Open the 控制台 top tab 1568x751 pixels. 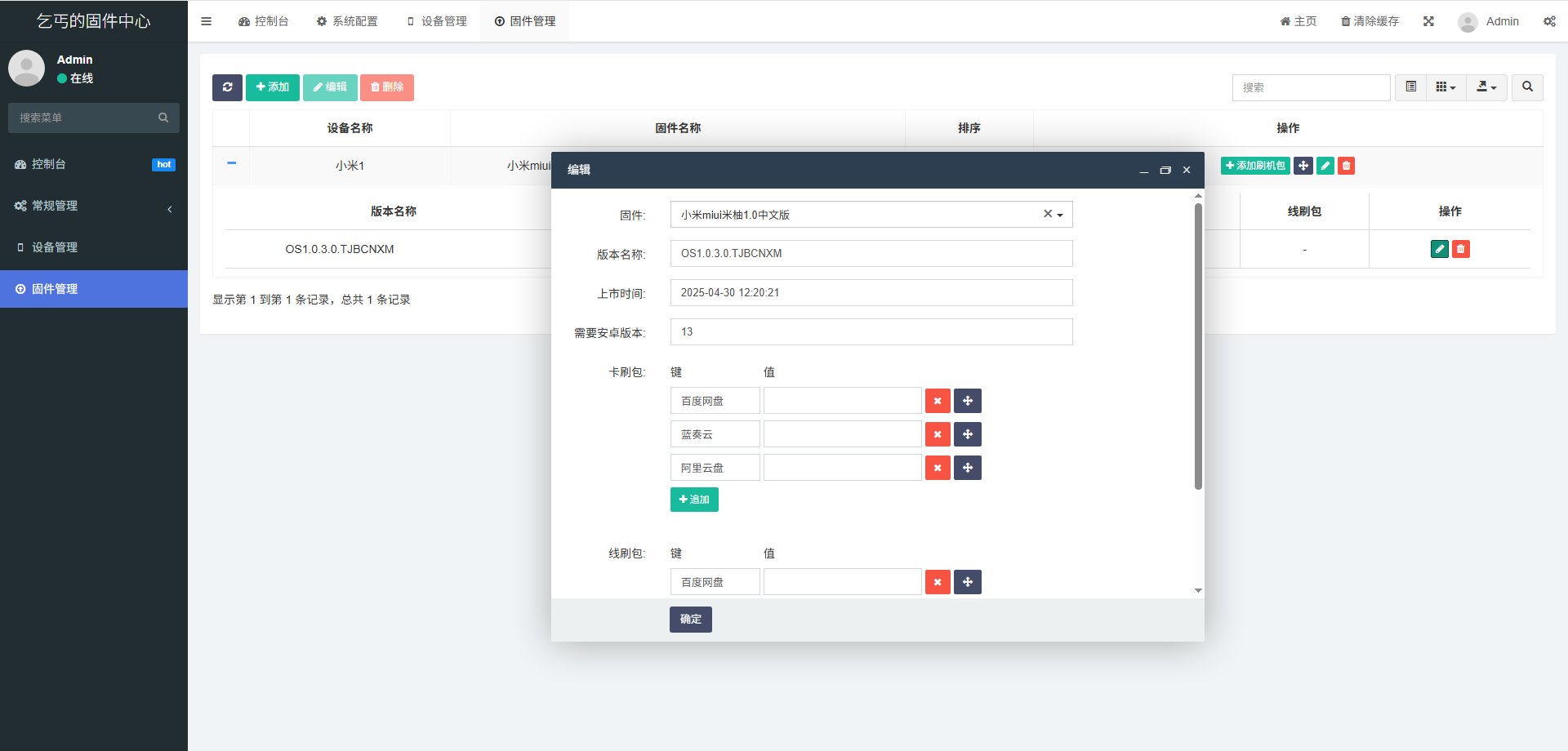coord(263,21)
